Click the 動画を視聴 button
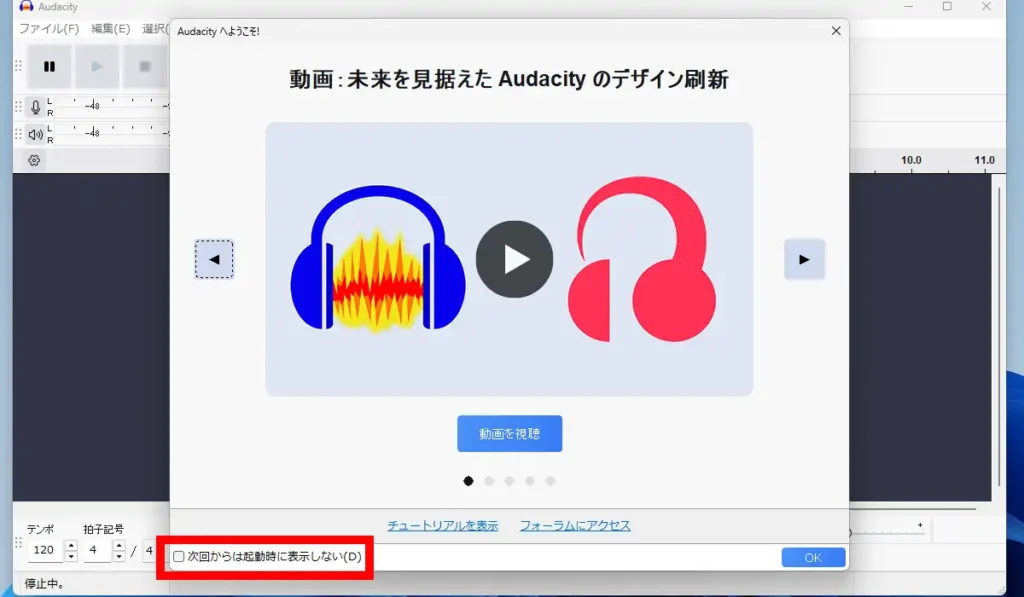 point(509,433)
